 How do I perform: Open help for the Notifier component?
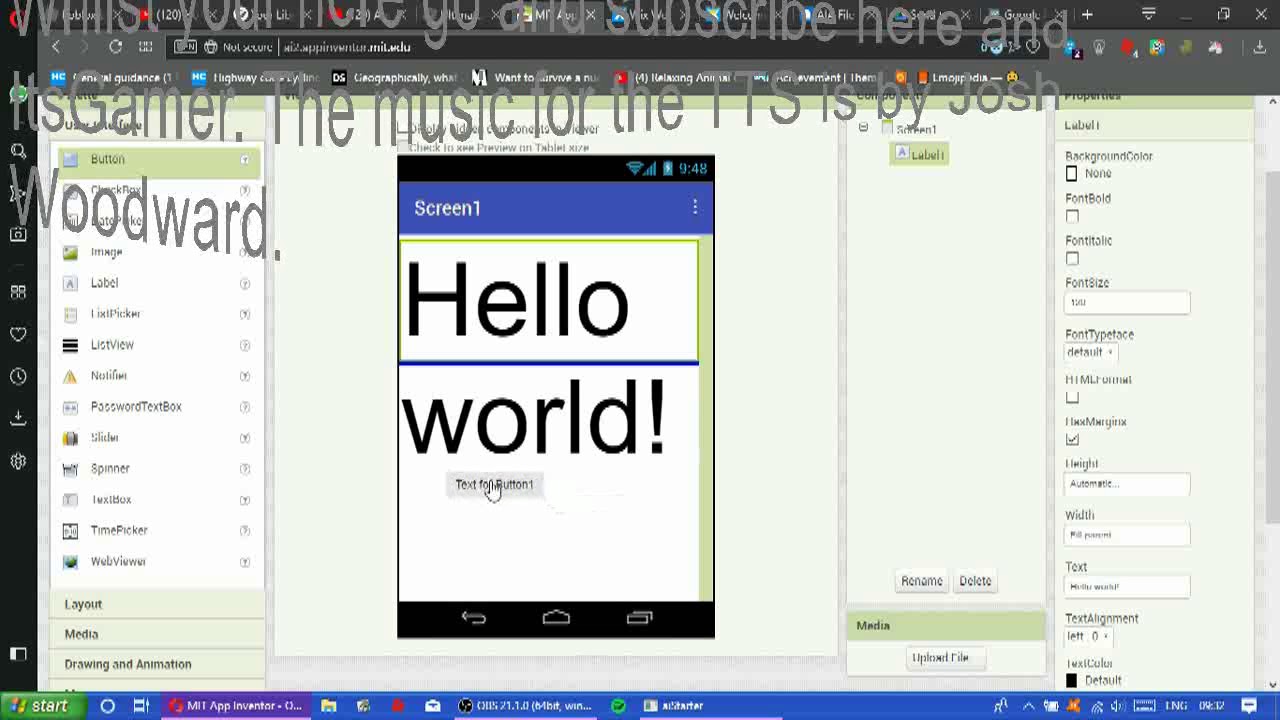[x=244, y=377]
